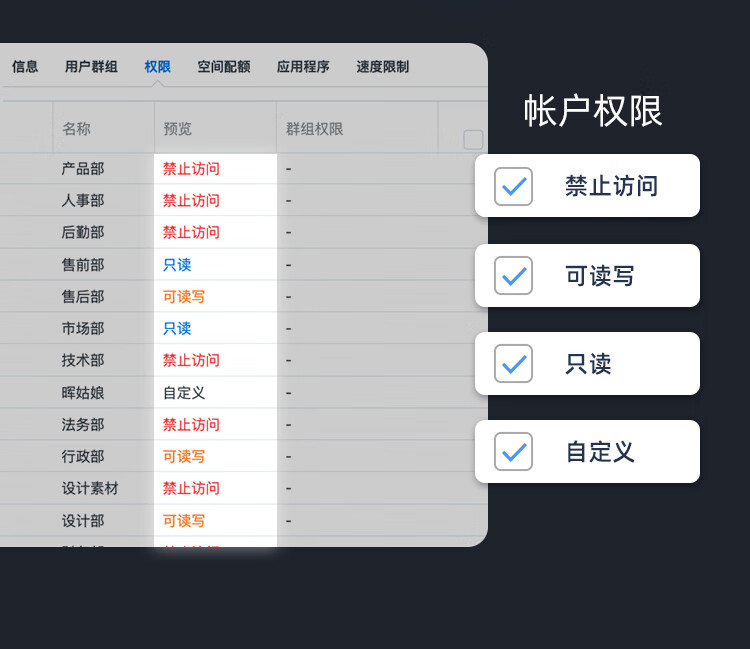
Task: Click 可读写 preview for 售后部
Action: [x=184, y=297]
